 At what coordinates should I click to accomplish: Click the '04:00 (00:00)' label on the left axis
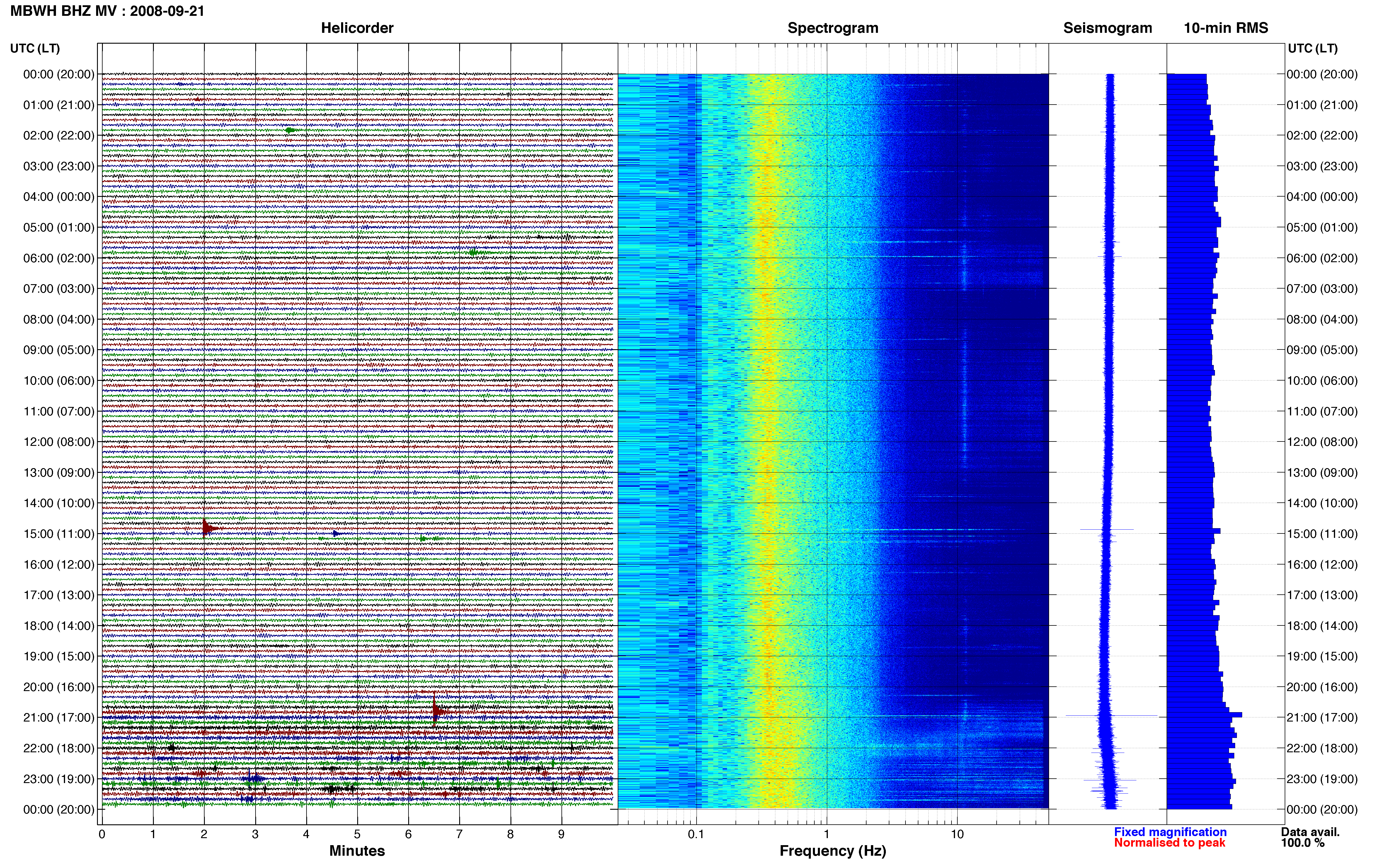59,197
